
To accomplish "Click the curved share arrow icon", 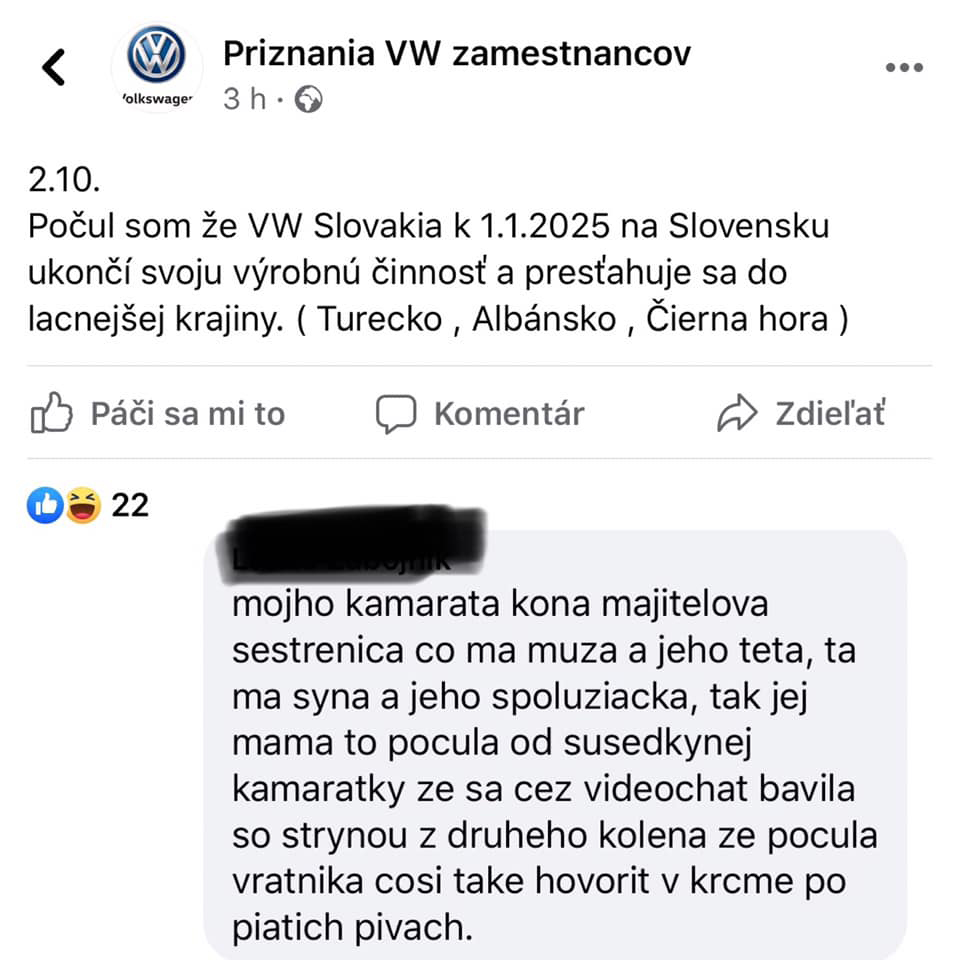I will [x=737, y=413].
